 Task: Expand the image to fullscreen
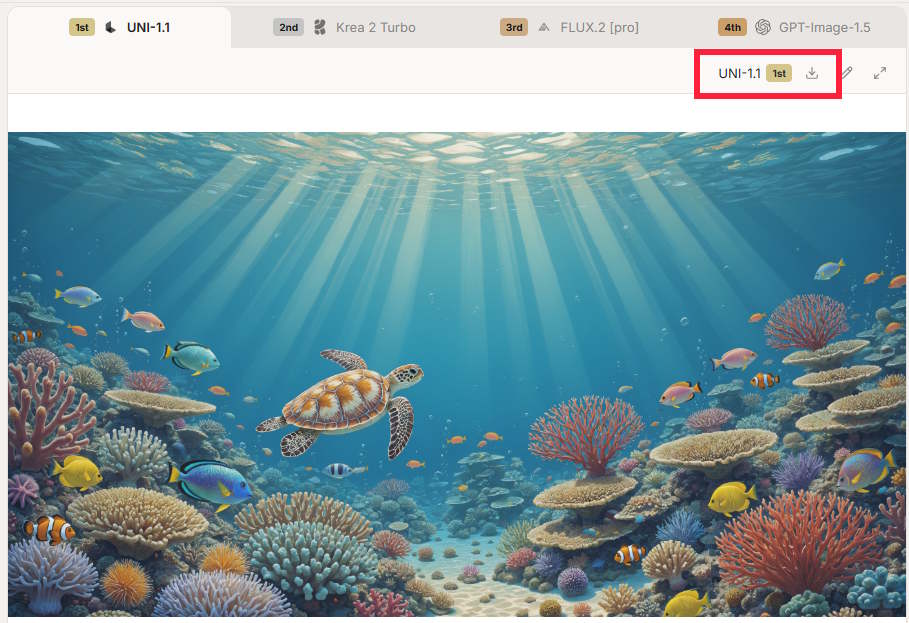(x=880, y=73)
